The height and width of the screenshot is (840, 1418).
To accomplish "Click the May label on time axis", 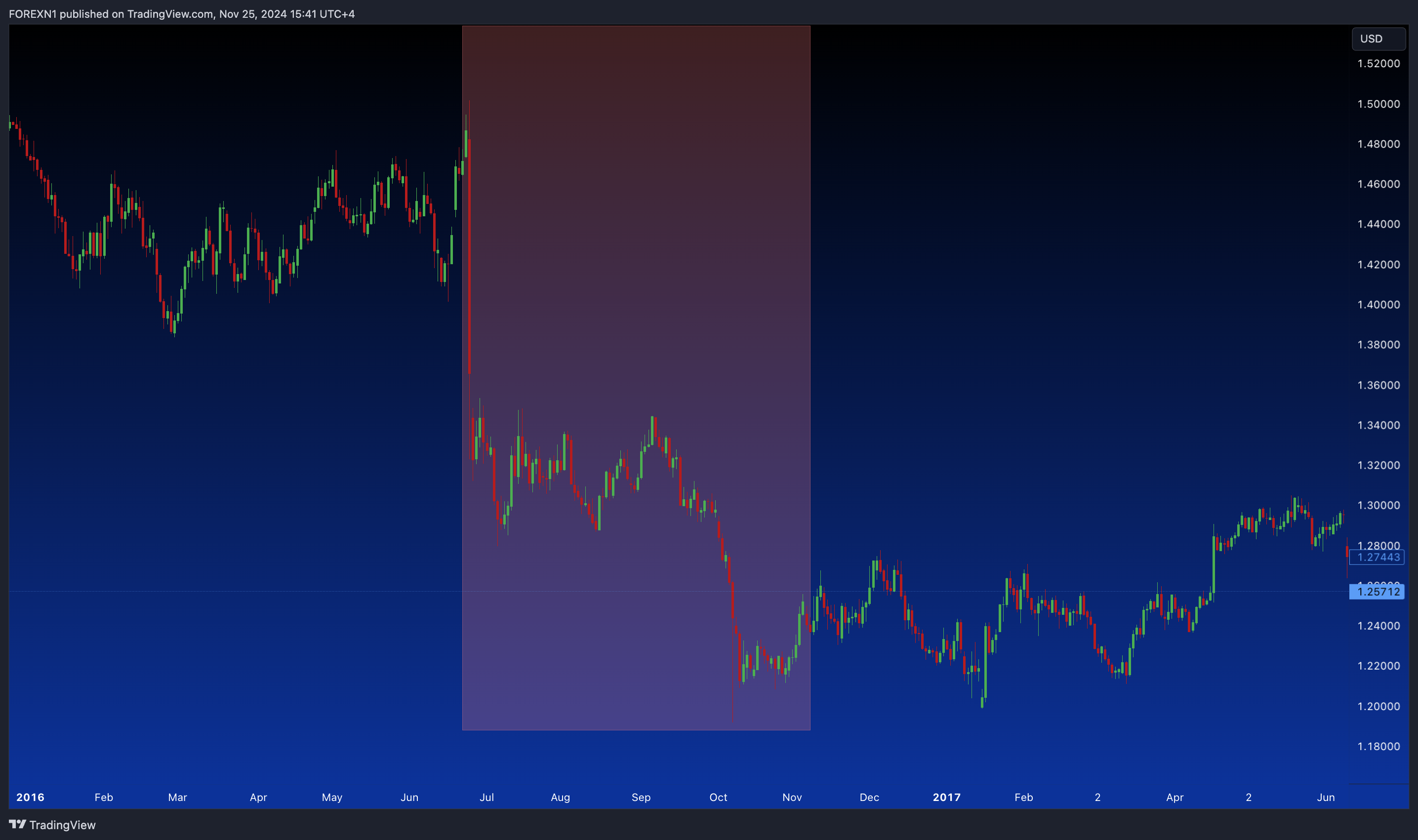I will [332, 797].
